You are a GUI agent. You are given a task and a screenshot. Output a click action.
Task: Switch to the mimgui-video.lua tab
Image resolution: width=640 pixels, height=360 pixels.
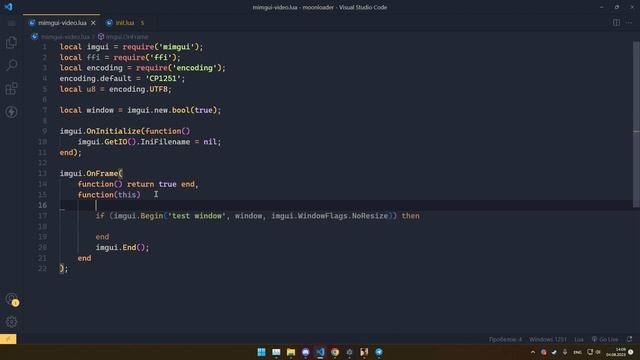tap(62, 23)
